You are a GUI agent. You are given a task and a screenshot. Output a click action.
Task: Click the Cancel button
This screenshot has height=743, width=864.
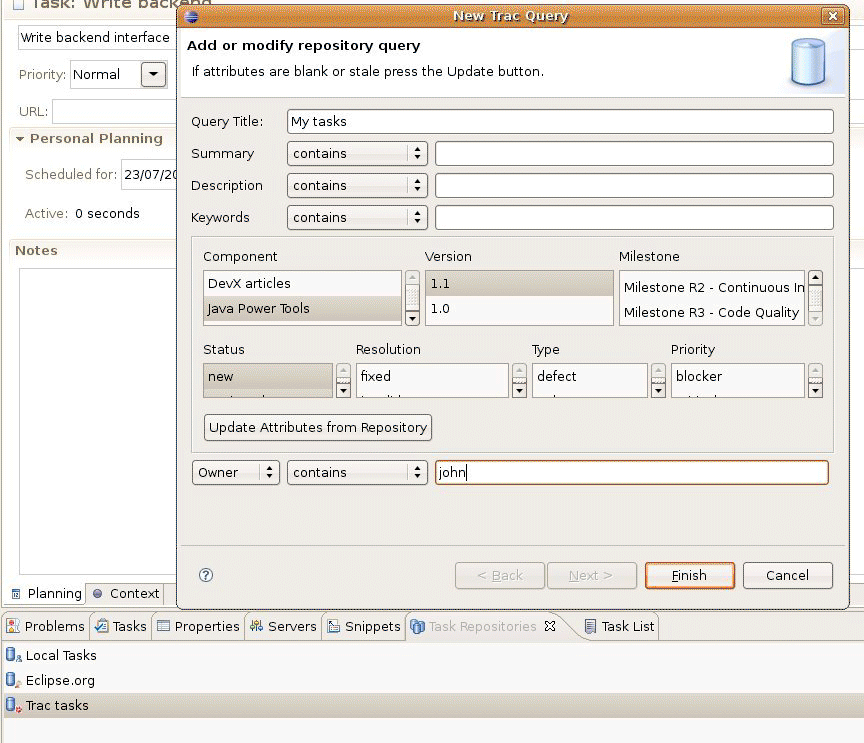click(787, 575)
